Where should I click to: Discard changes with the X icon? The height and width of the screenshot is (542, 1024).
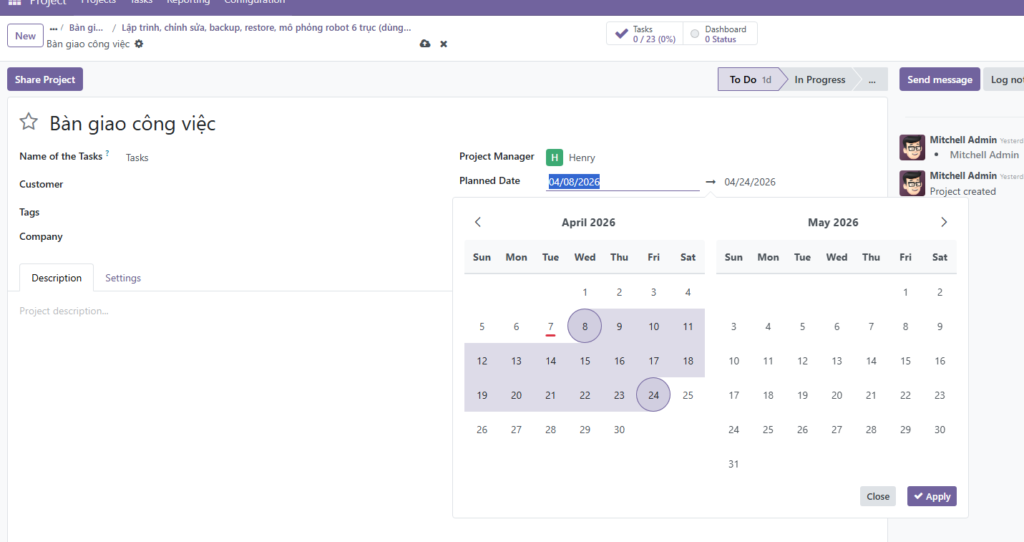click(x=444, y=44)
